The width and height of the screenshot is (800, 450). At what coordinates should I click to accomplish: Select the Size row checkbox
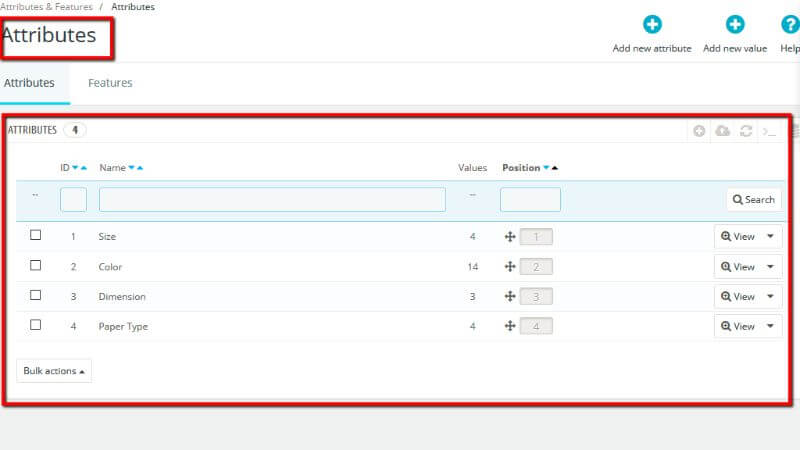[x=35, y=235]
